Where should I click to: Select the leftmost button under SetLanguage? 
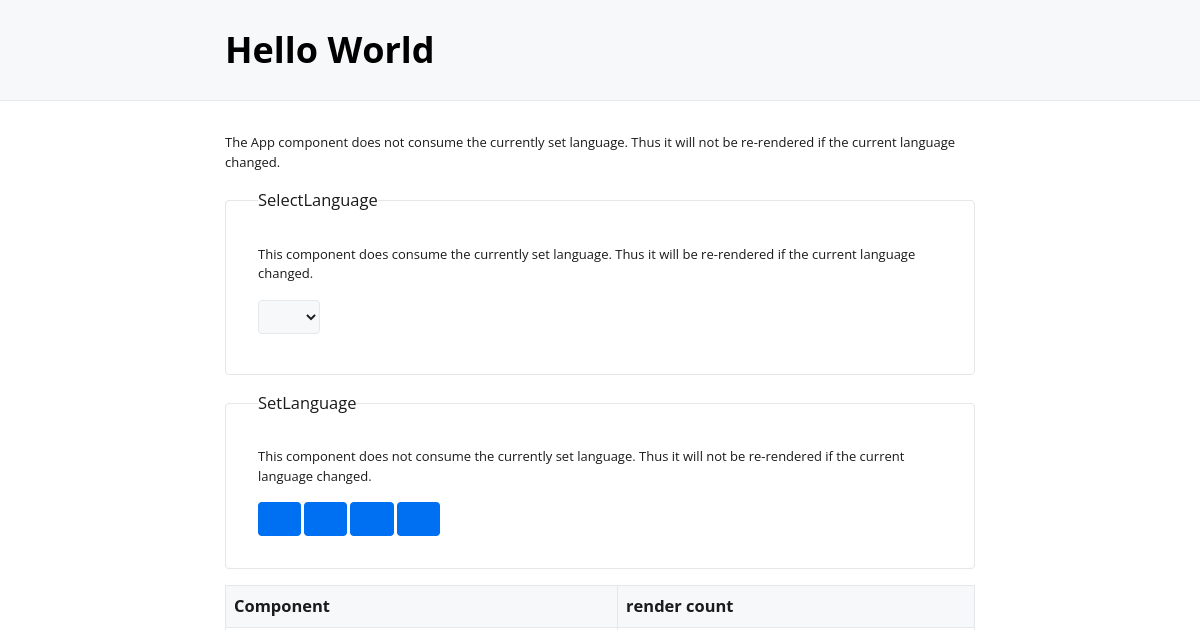[279, 519]
